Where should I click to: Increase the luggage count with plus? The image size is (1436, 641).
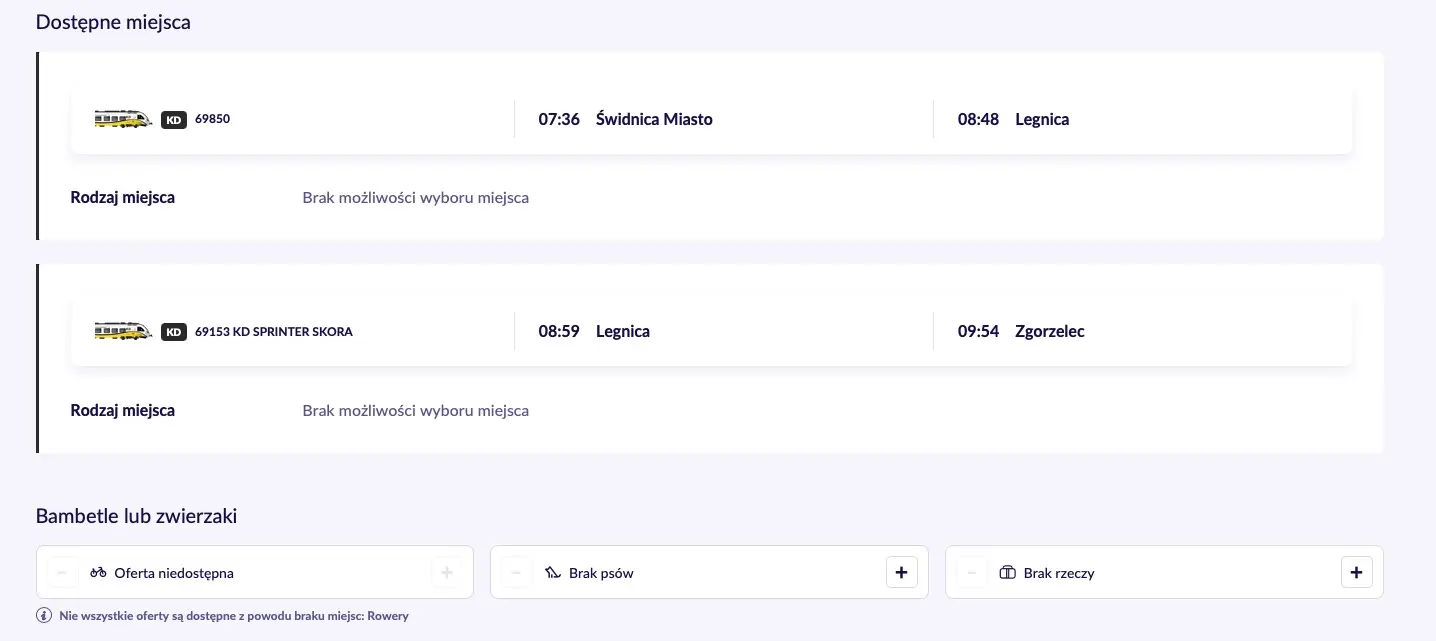coord(1356,573)
